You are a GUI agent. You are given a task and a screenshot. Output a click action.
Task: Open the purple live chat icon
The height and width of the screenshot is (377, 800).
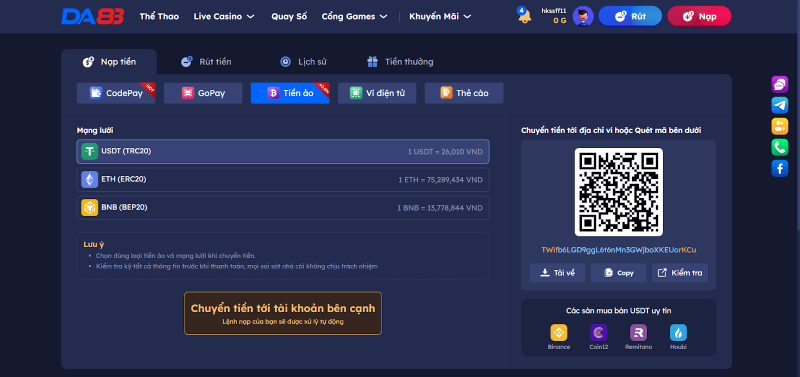coord(779,84)
